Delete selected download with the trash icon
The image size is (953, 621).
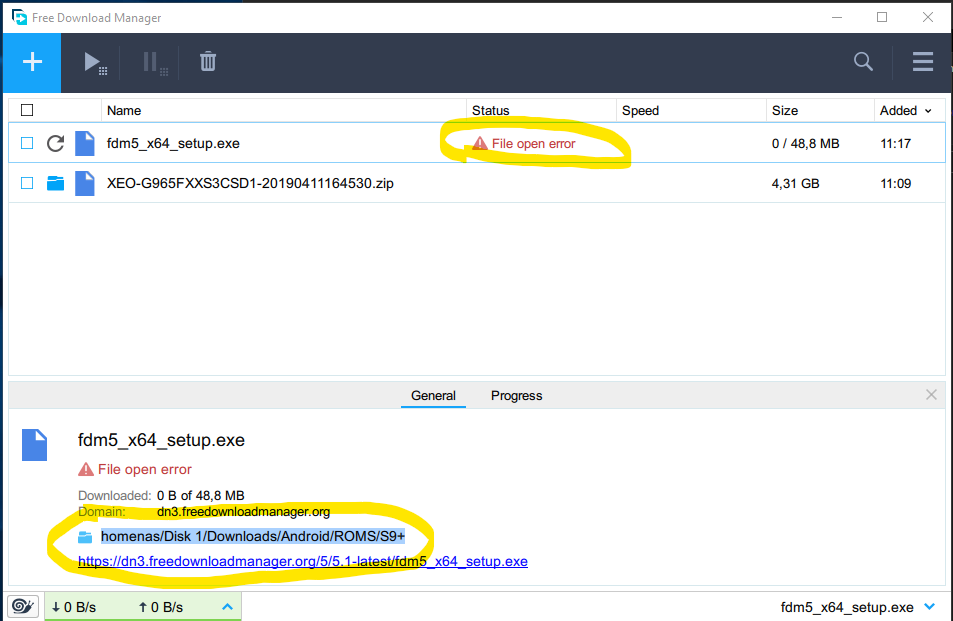[208, 61]
